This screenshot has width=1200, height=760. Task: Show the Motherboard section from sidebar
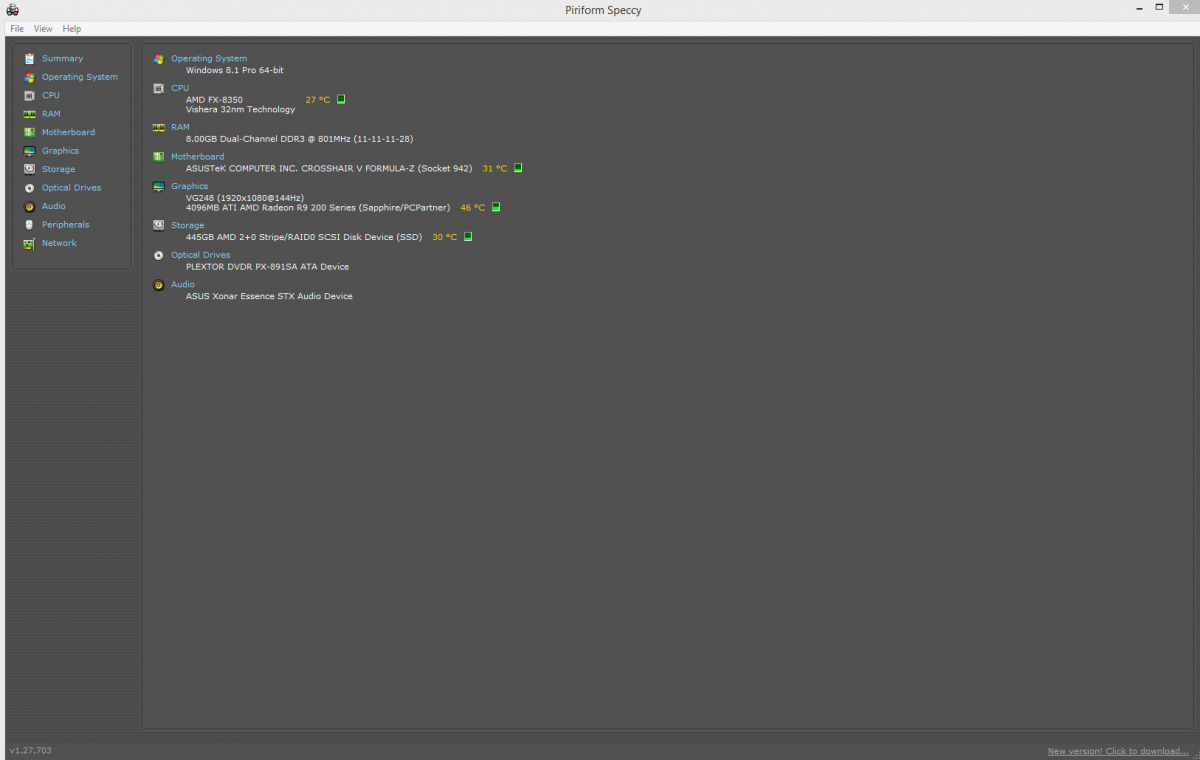point(68,132)
